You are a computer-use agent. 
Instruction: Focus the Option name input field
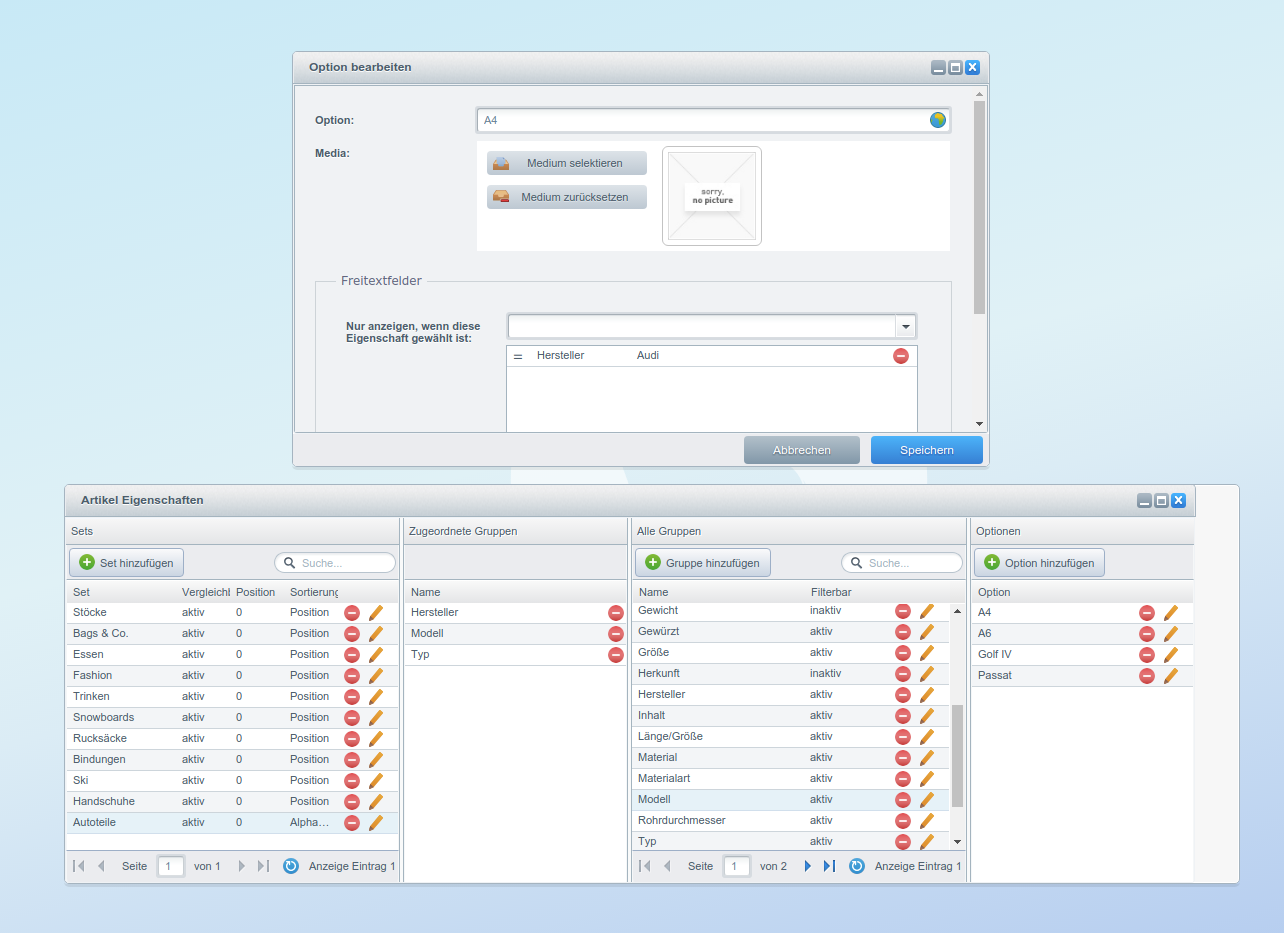(x=704, y=120)
